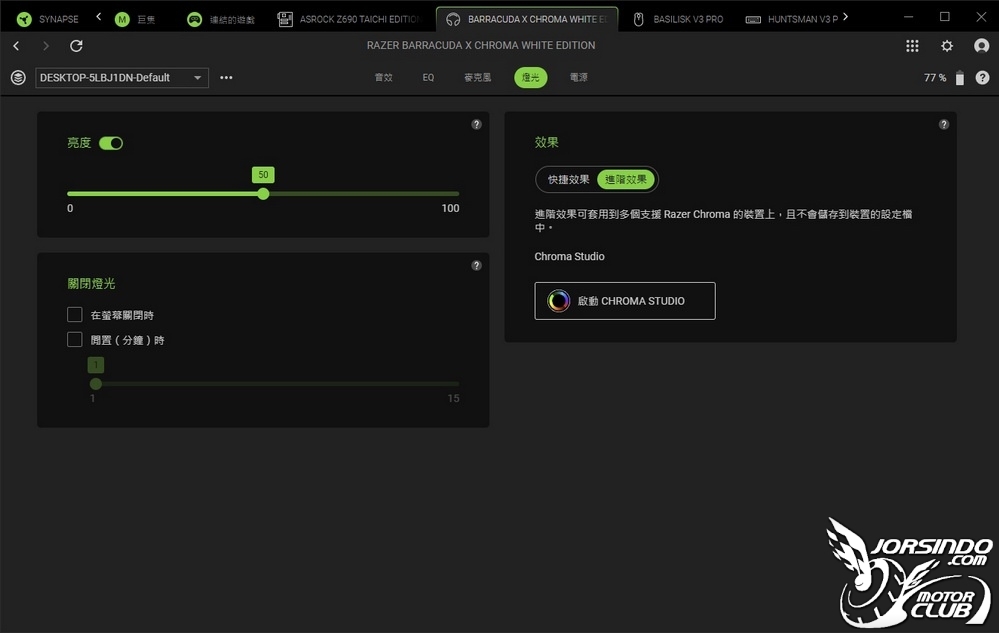The width and height of the screenshot is (999, 633).
Task: Open the user account profile icon
Action: [x=981, y=46]
